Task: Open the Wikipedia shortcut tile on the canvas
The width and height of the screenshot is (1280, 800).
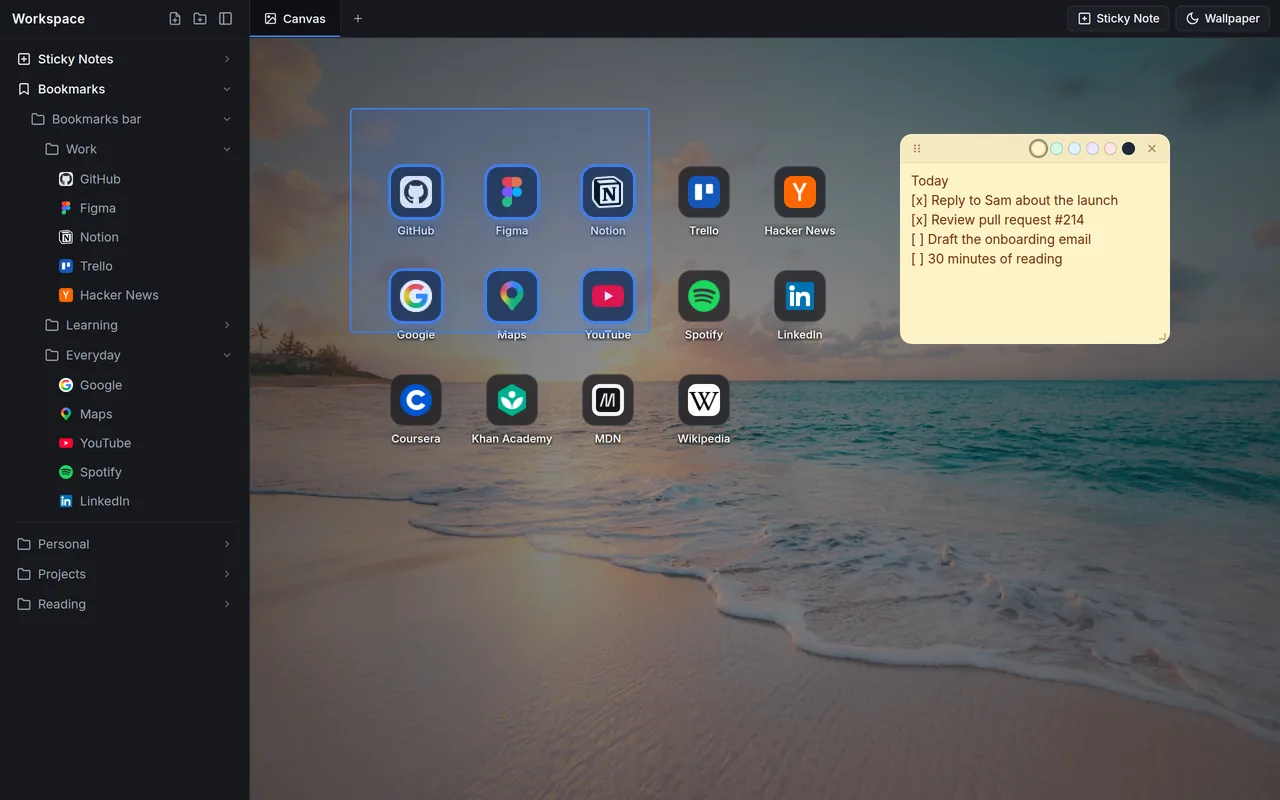Action: pyautogui.click(x=704, y=400)
